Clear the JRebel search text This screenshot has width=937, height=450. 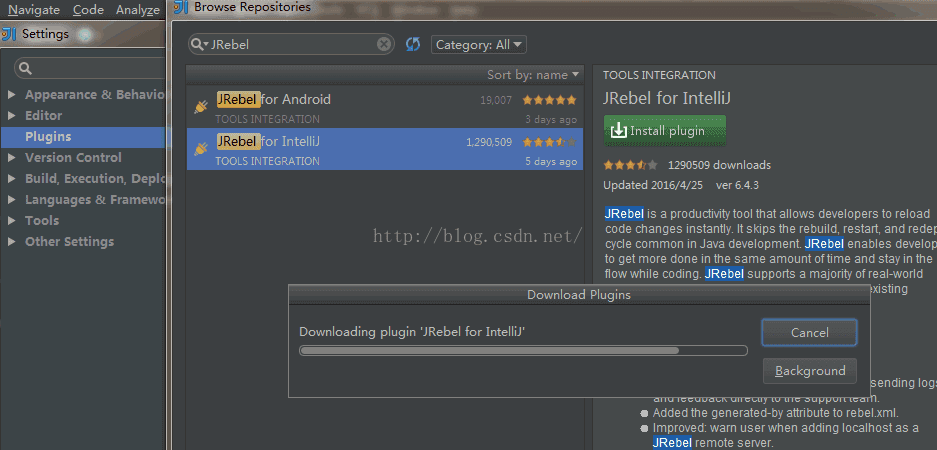[384, 44]
